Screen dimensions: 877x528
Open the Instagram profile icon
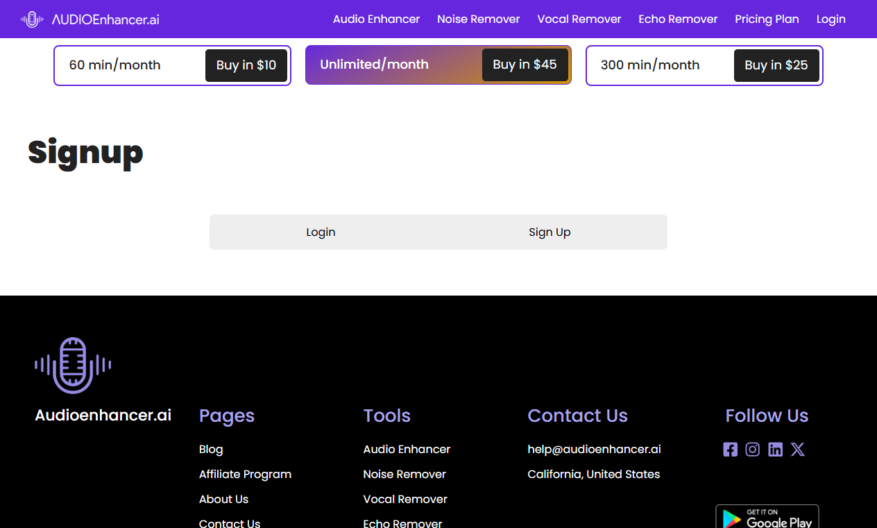click(752, 450)
